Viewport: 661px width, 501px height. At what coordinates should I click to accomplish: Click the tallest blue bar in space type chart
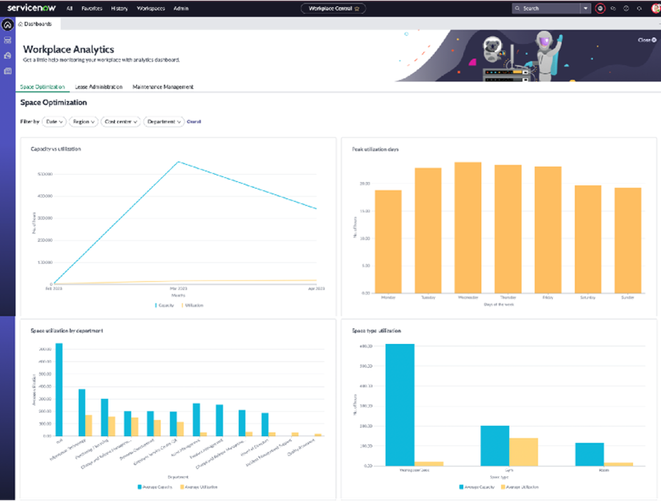click(400, 405)
